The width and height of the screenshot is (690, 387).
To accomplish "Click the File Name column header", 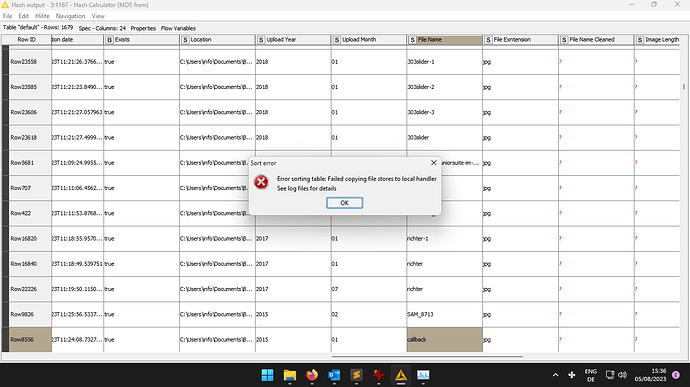I will pos(444,40).
